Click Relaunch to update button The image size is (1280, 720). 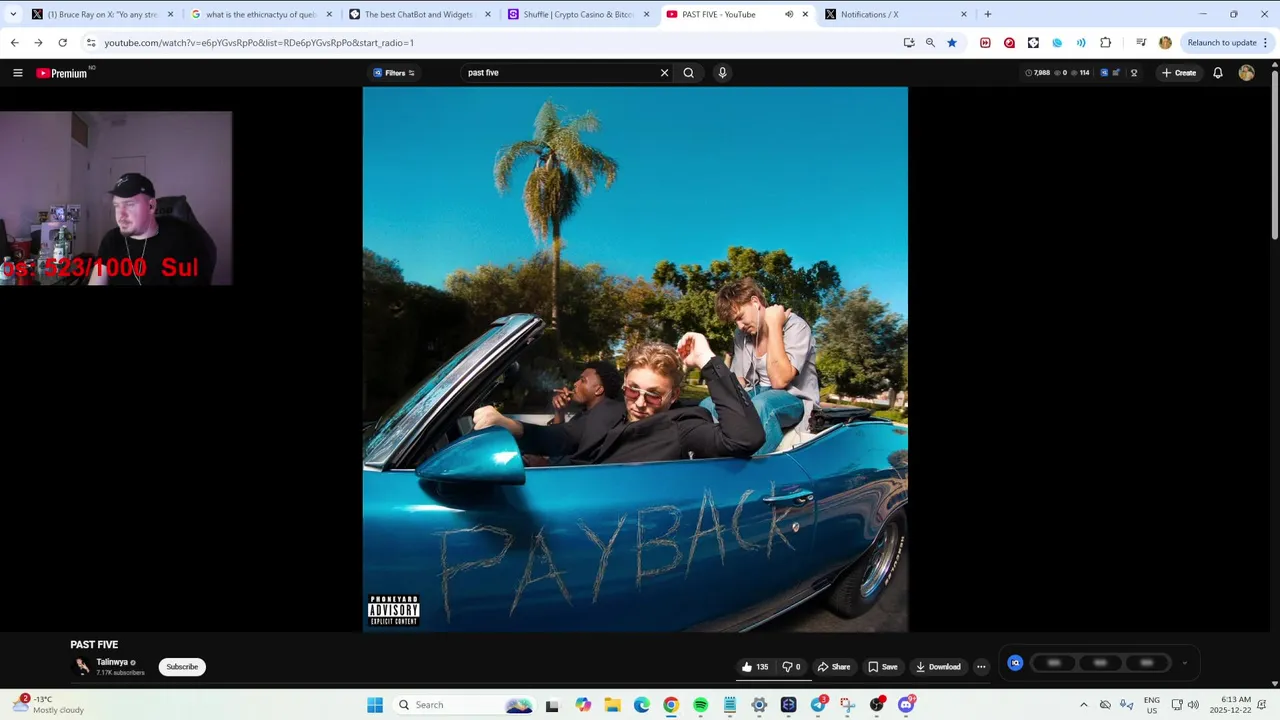point(1222,43)
